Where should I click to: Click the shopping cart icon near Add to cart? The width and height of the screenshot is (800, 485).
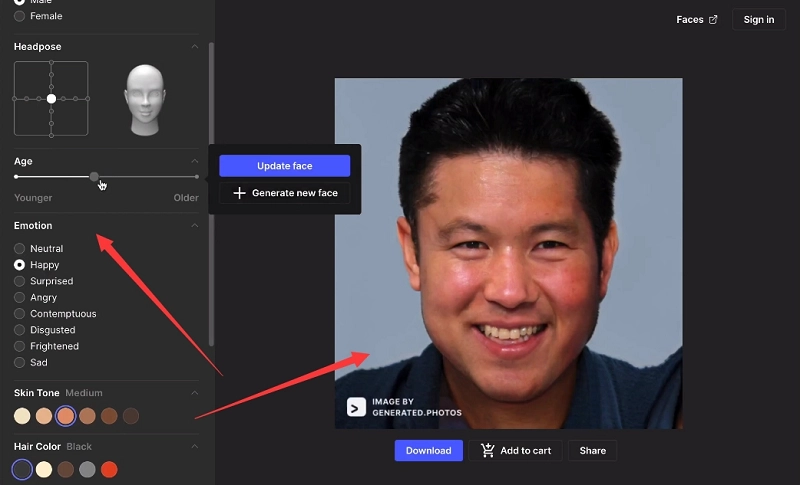(488, 450)
